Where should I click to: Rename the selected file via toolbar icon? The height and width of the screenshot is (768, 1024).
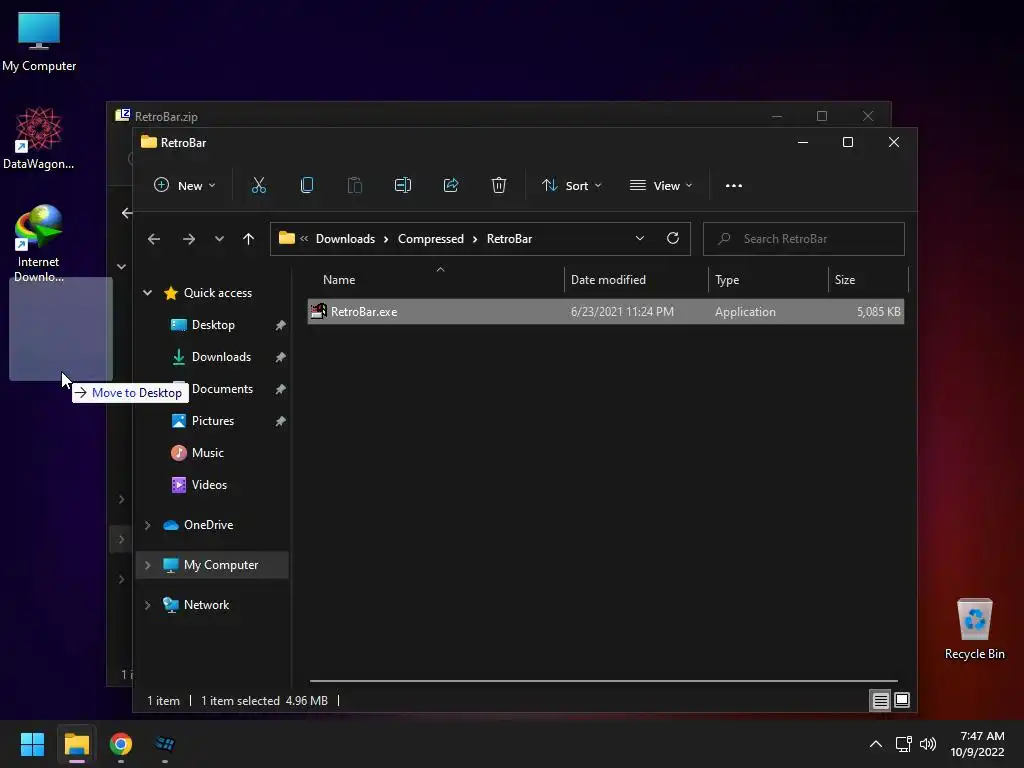click(x=403, y=185)
